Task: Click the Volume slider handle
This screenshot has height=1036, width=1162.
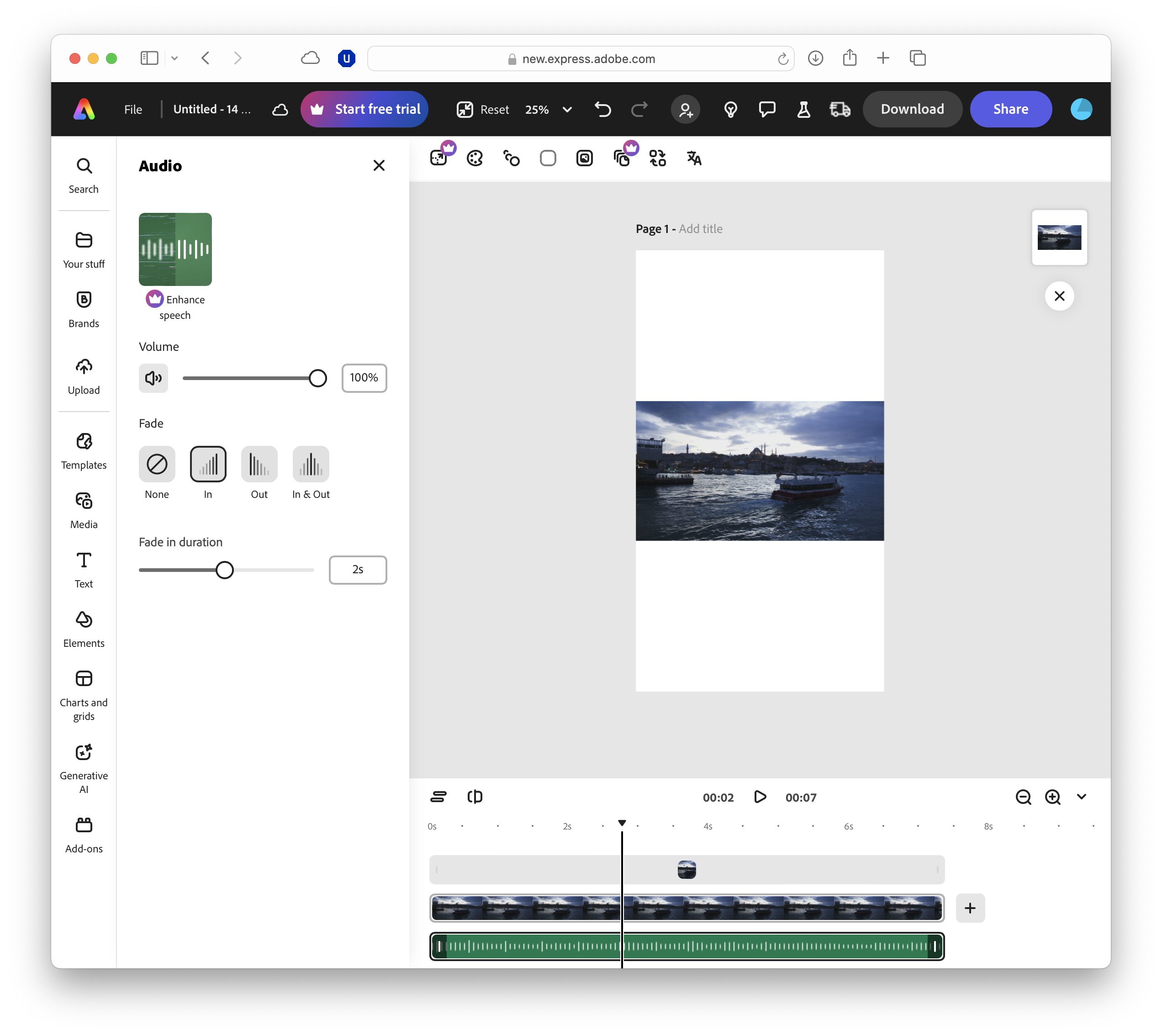Action: (x=317, y=378)
